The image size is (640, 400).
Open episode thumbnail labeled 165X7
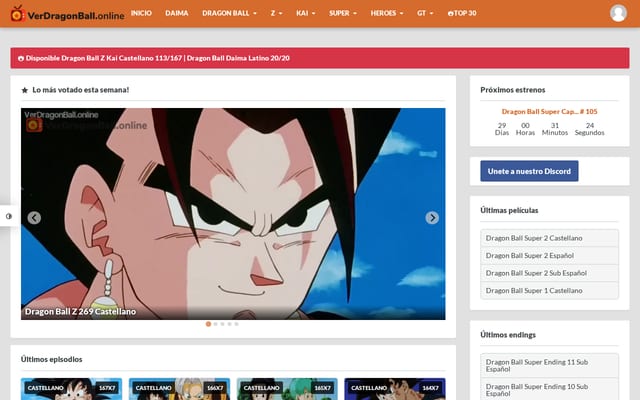[x=287, y=389]
